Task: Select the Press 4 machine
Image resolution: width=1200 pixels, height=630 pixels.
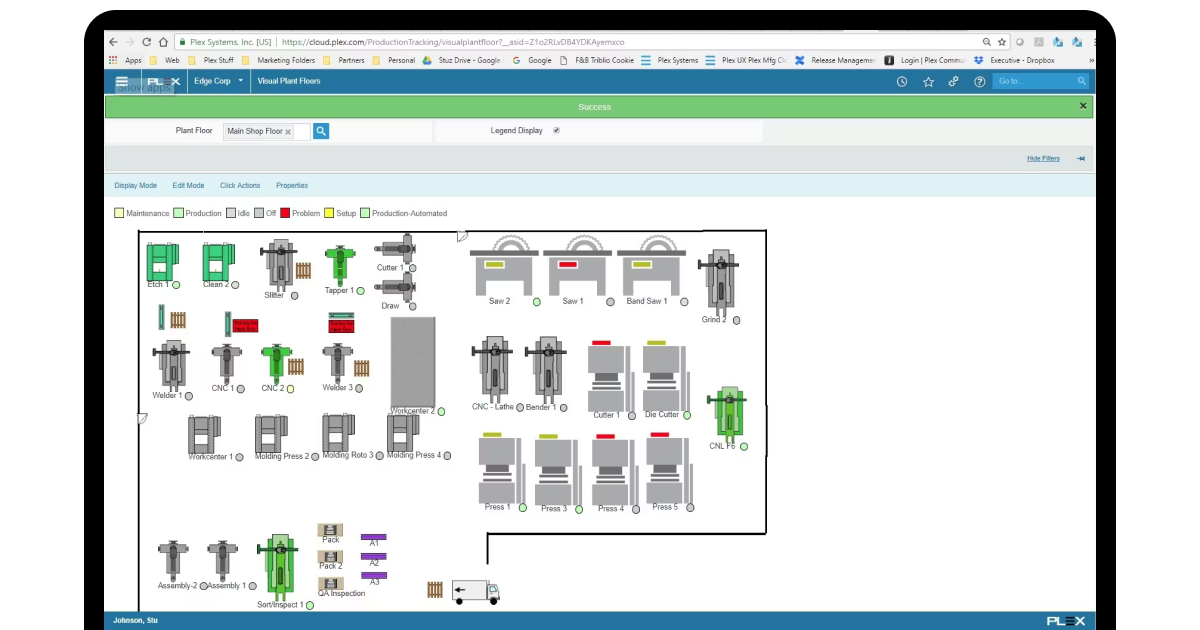Action: coord(614,469)
